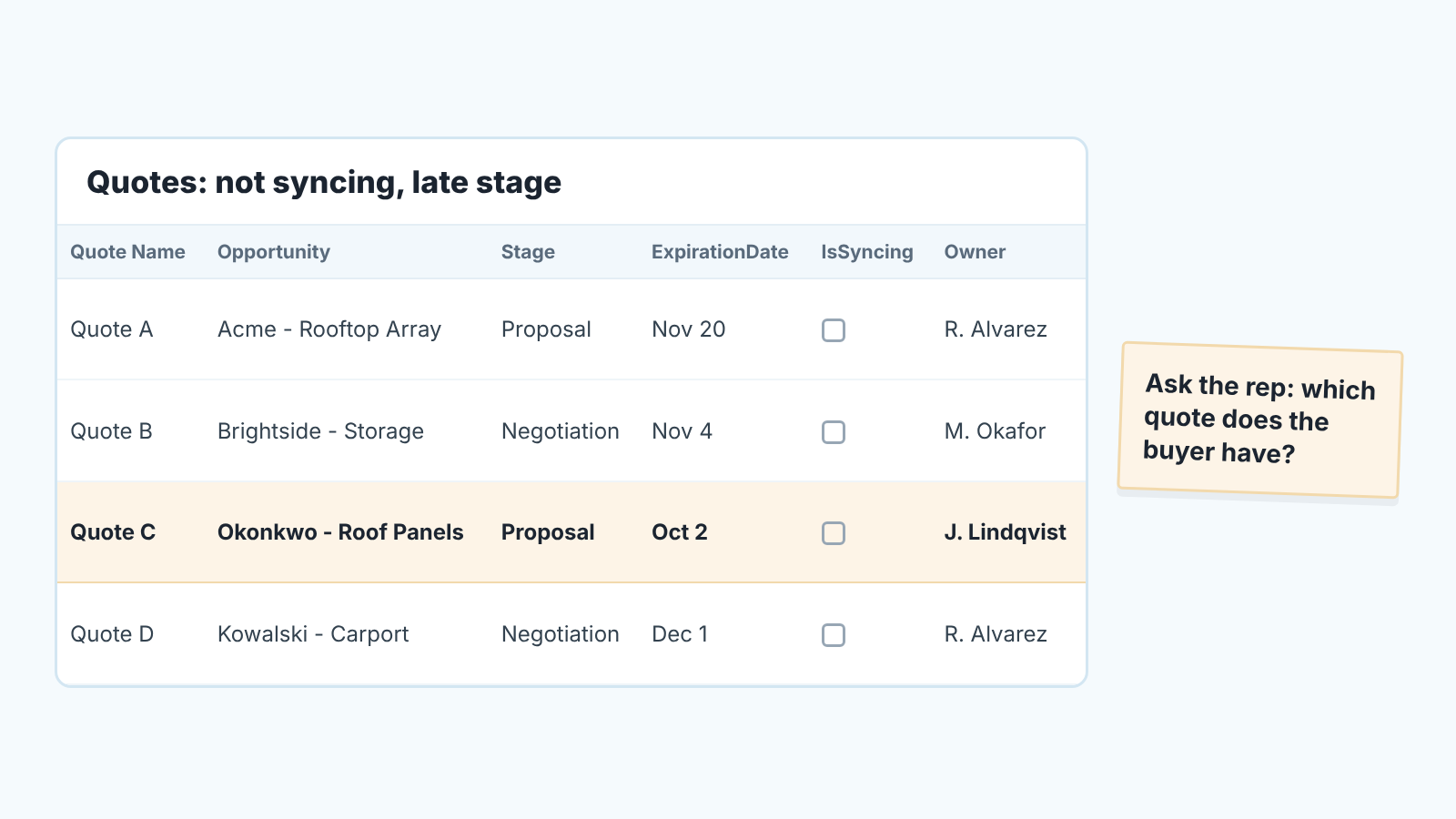This screenshot has height=819, width=1456.
Task: Click the Opportunity column header
Action: (x=274, y=252)
